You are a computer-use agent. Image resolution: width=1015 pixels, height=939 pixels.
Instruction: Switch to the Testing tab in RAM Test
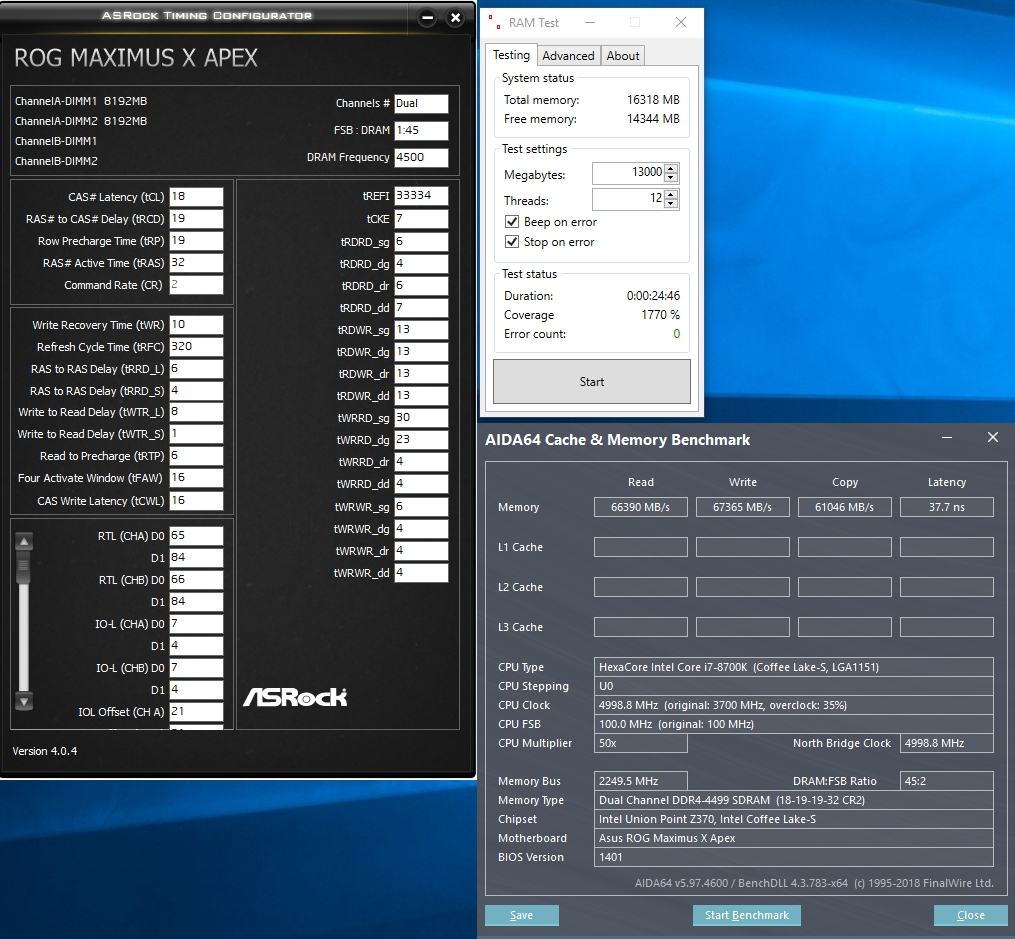511,55
